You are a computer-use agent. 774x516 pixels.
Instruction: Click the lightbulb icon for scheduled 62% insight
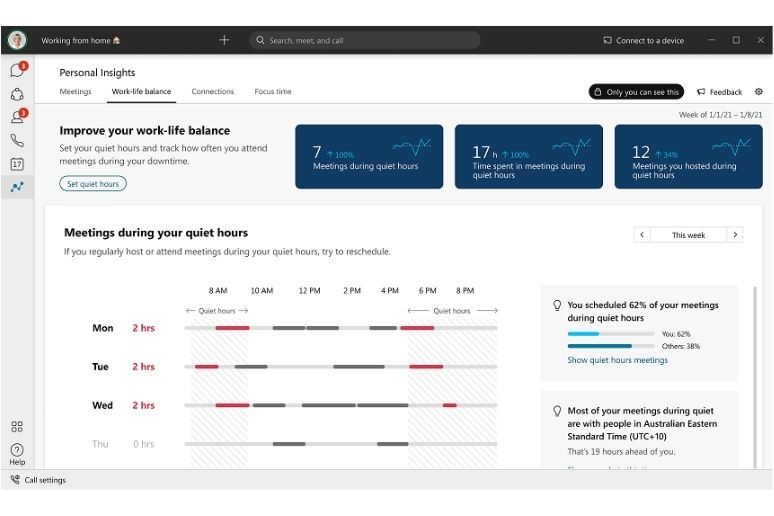coord(557,305)
